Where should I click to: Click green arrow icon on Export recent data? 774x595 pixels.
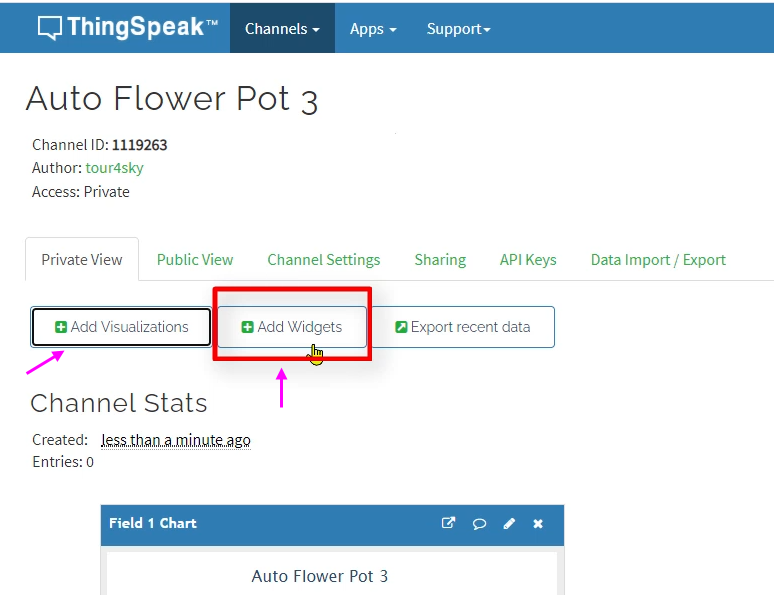[401, 327]
